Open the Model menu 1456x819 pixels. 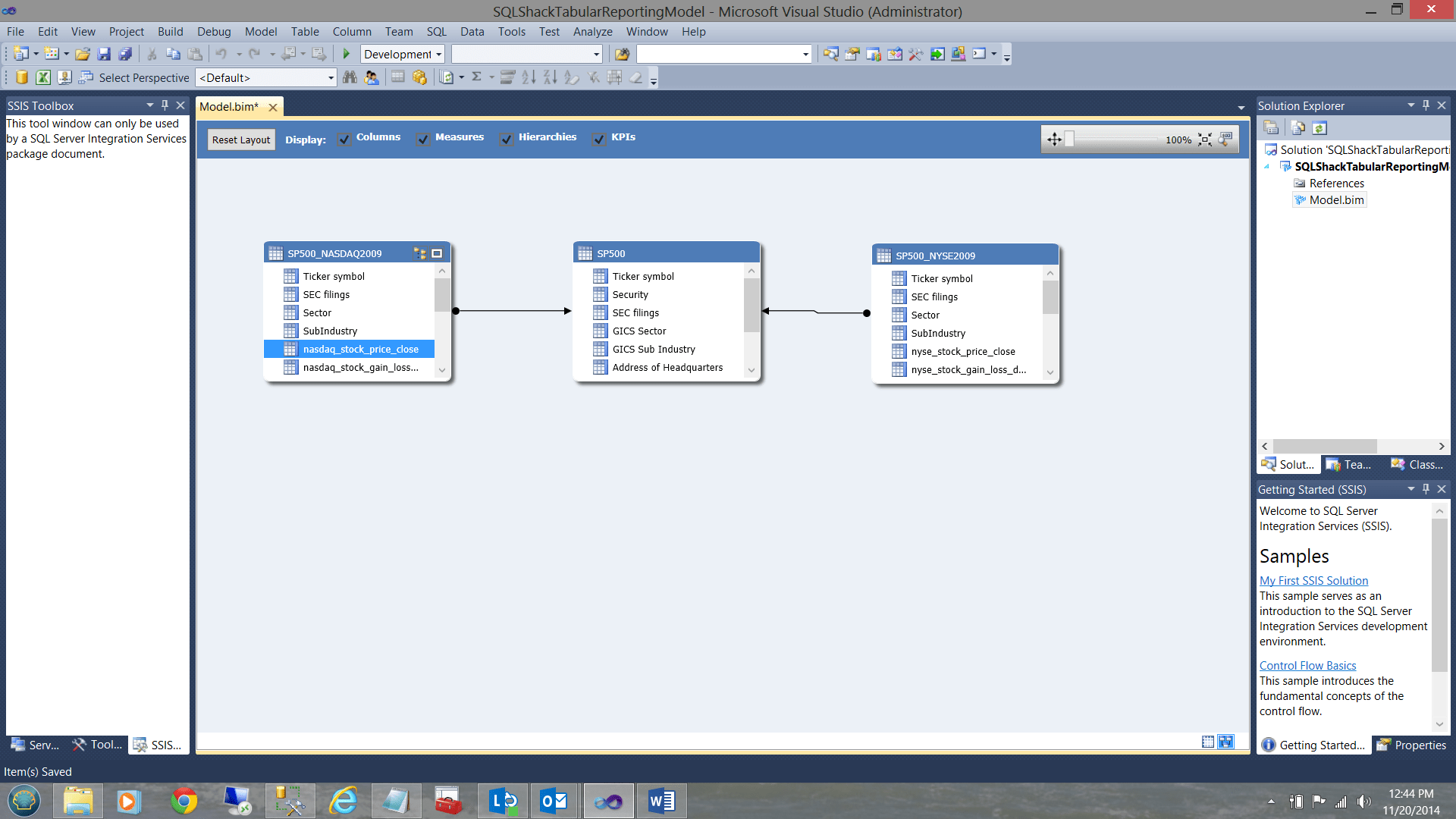click(260, 31)
